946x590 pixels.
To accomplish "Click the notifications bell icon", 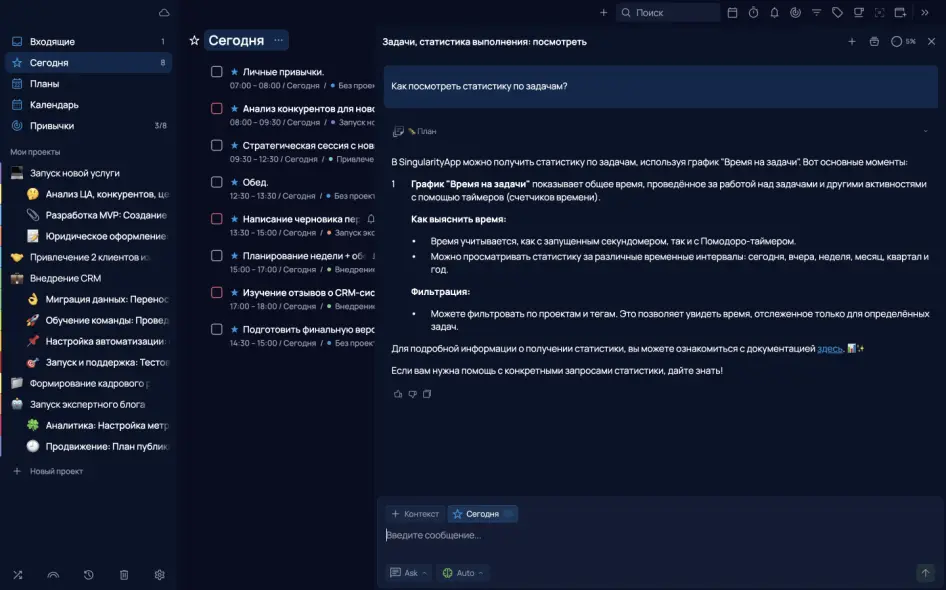I will tap(774, 13).
